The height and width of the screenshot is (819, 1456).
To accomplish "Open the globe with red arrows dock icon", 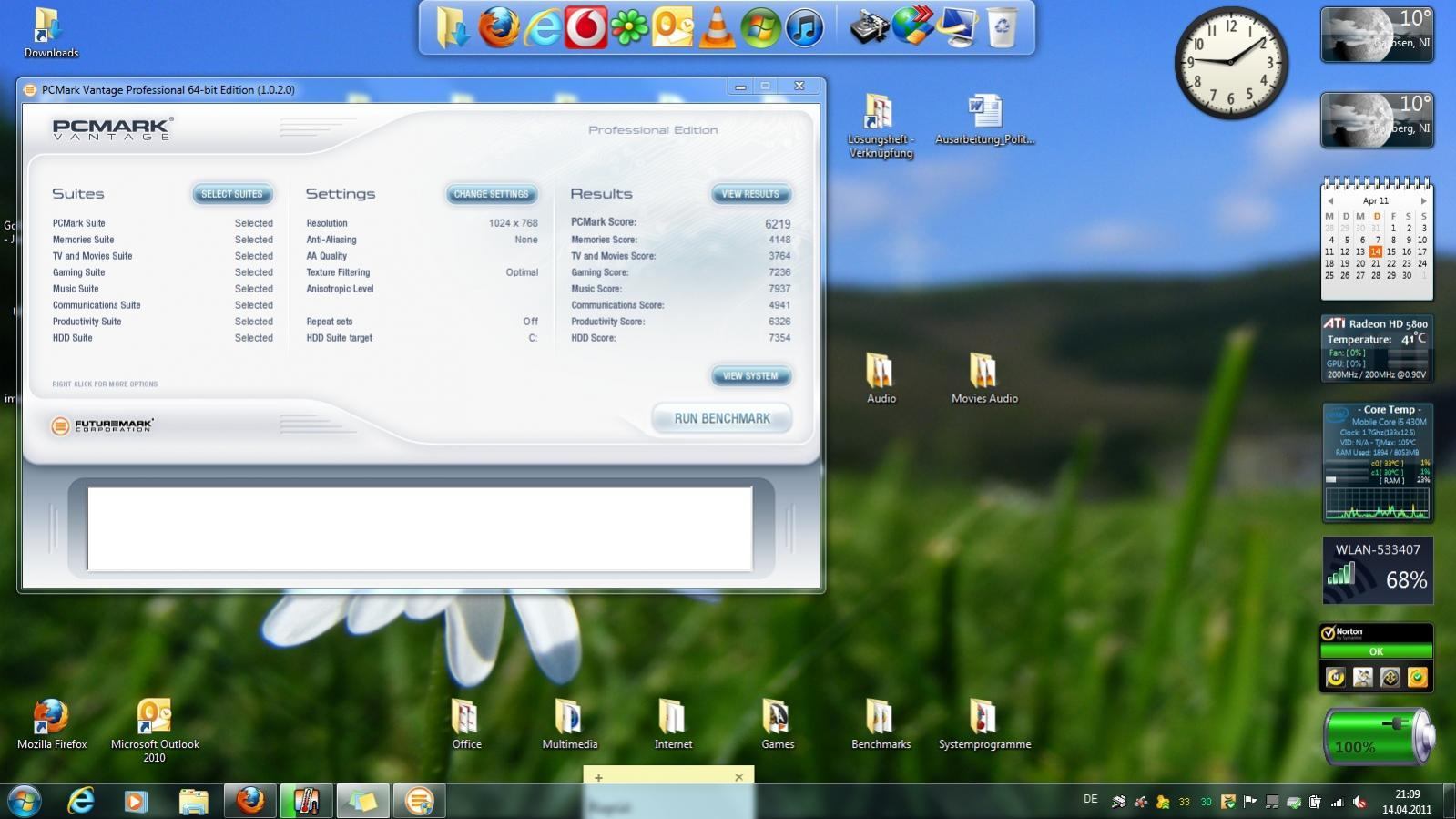I will [x=913, y=26].
